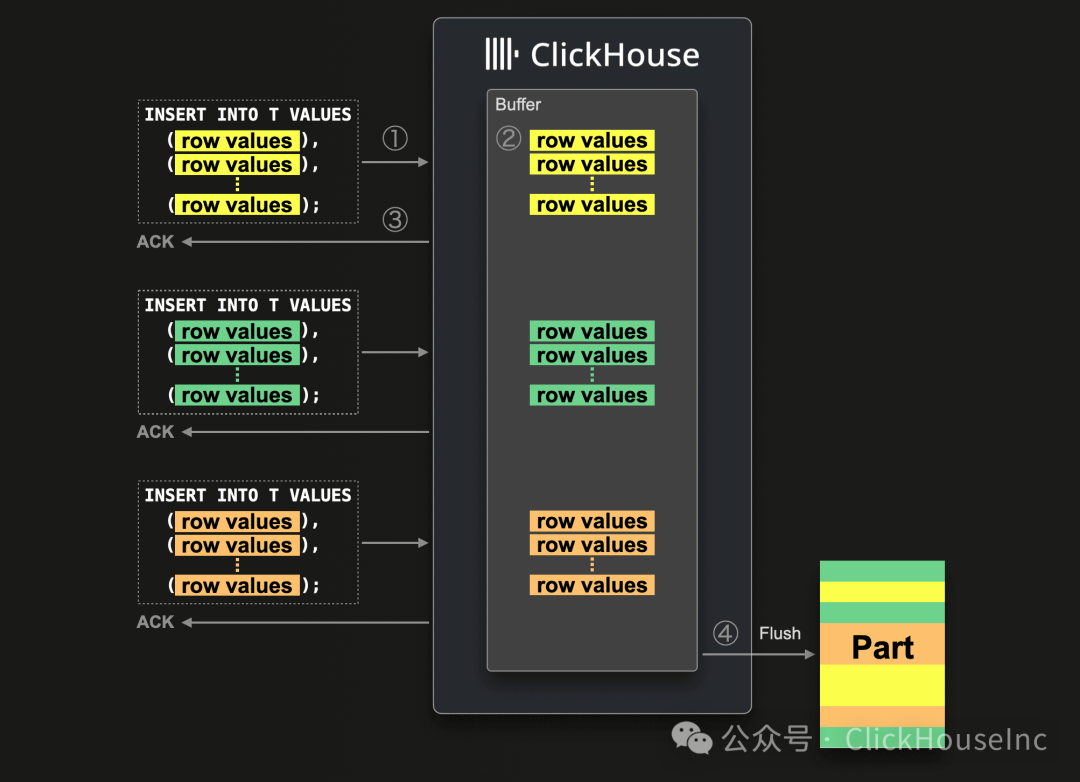Viewport: 1080px width, 782px height.
Task: Click ACK below the yellow INSERT statement
Action: [156, 242]
